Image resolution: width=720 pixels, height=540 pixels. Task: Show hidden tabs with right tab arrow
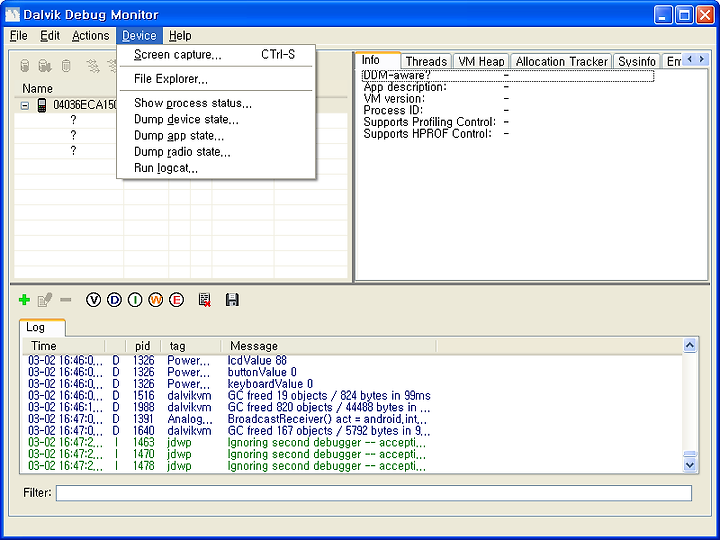click(702, 59)
